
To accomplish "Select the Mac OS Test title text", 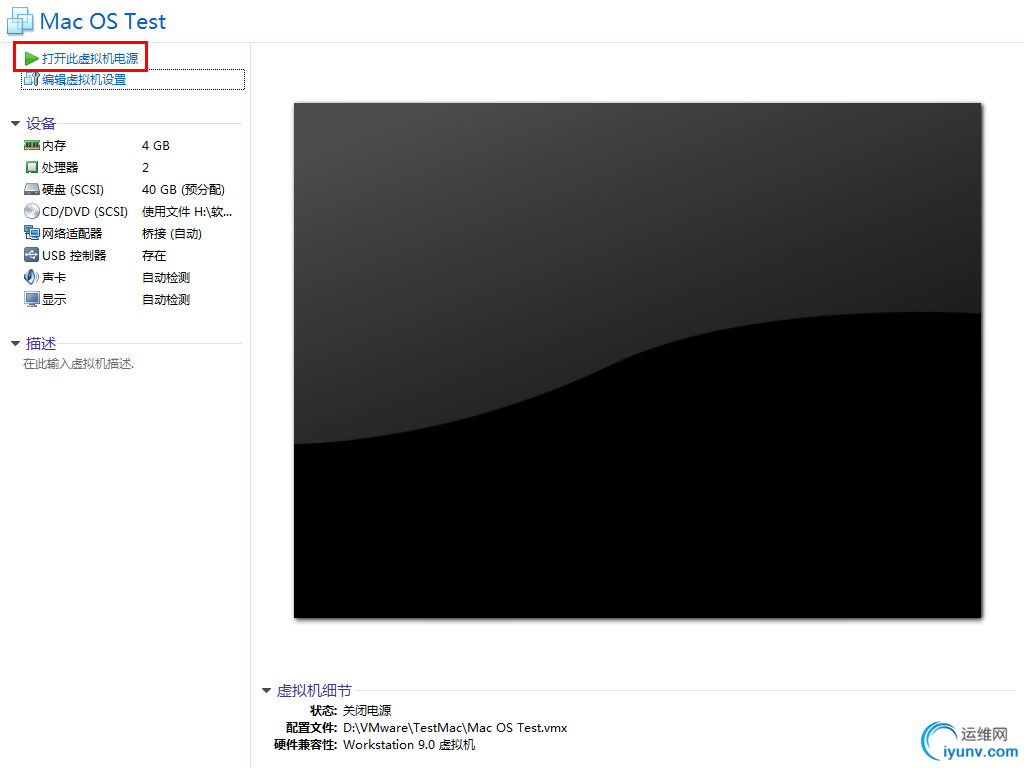I will [102, 20].
